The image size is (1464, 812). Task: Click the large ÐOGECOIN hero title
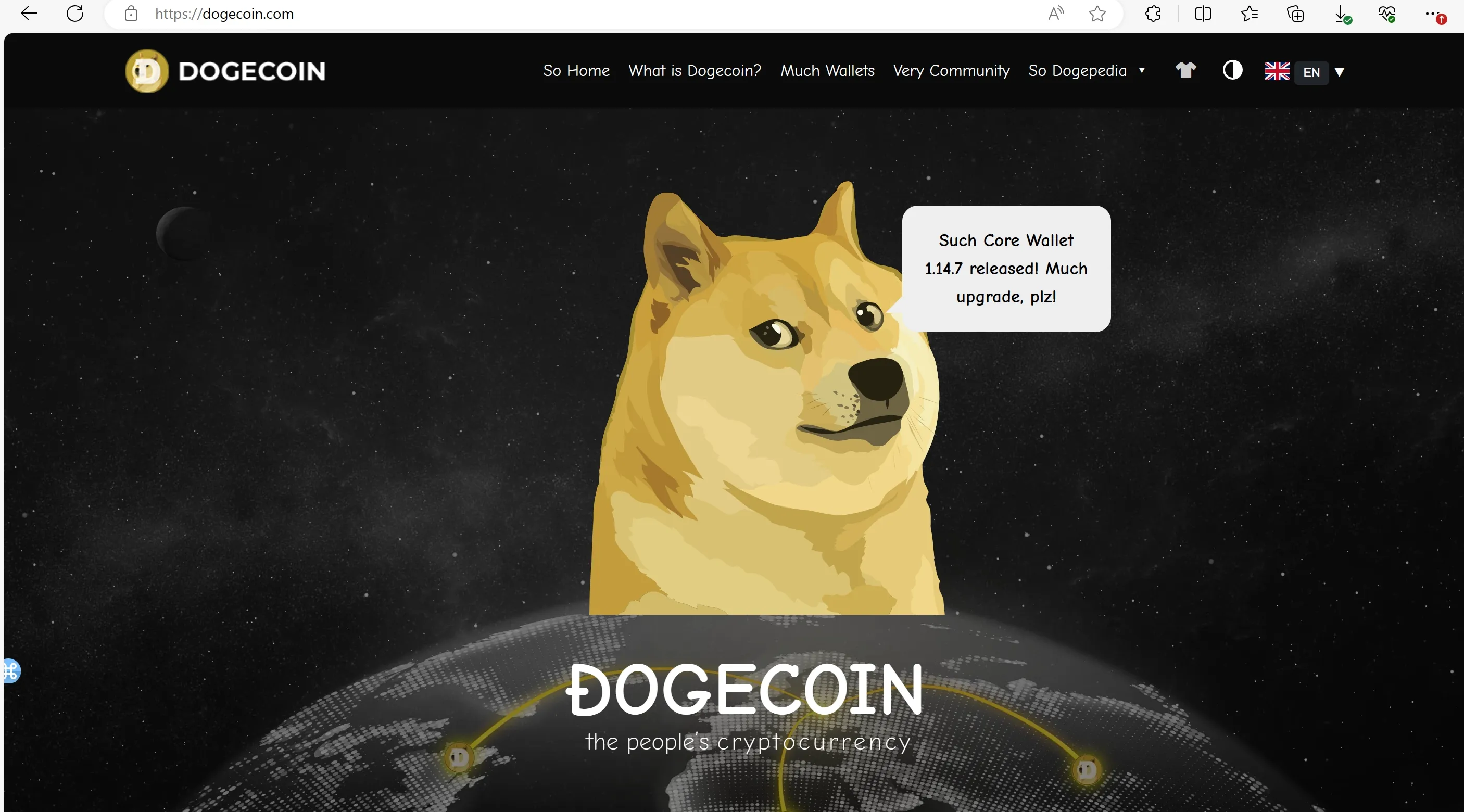click(x=744, y=689)
